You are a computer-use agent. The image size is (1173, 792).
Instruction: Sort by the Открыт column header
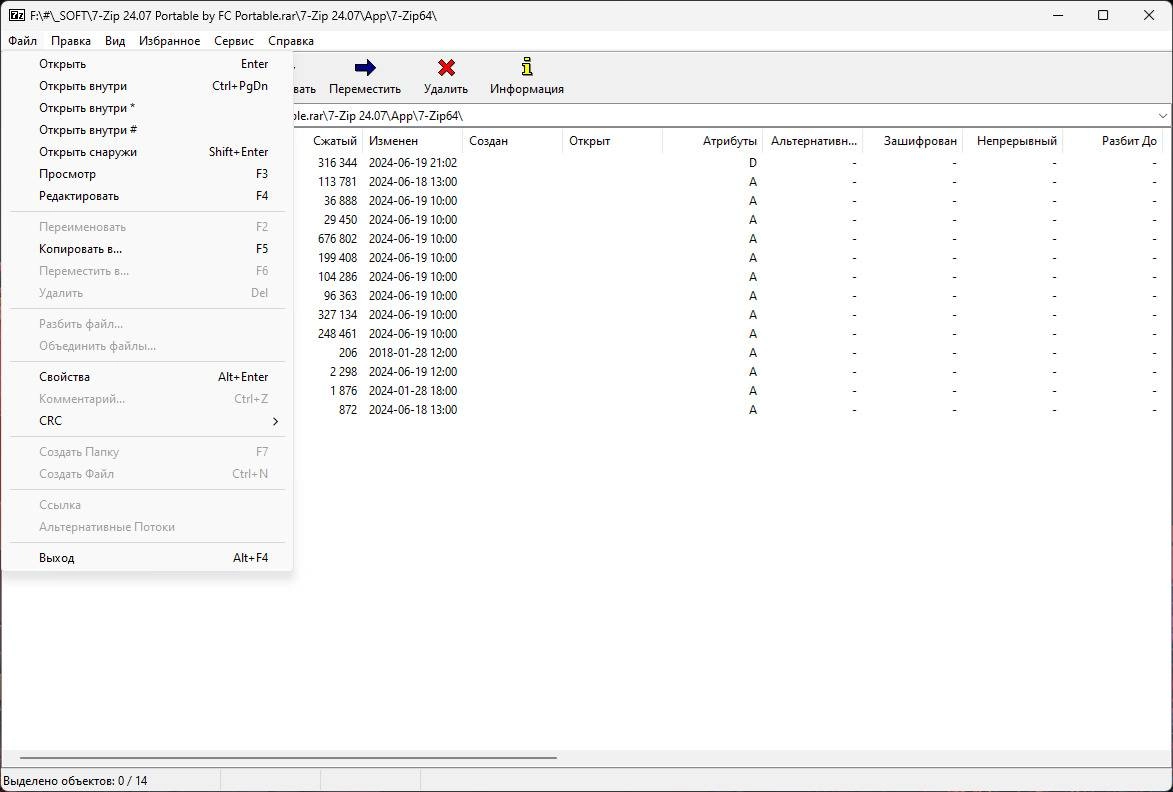point(612,141)
